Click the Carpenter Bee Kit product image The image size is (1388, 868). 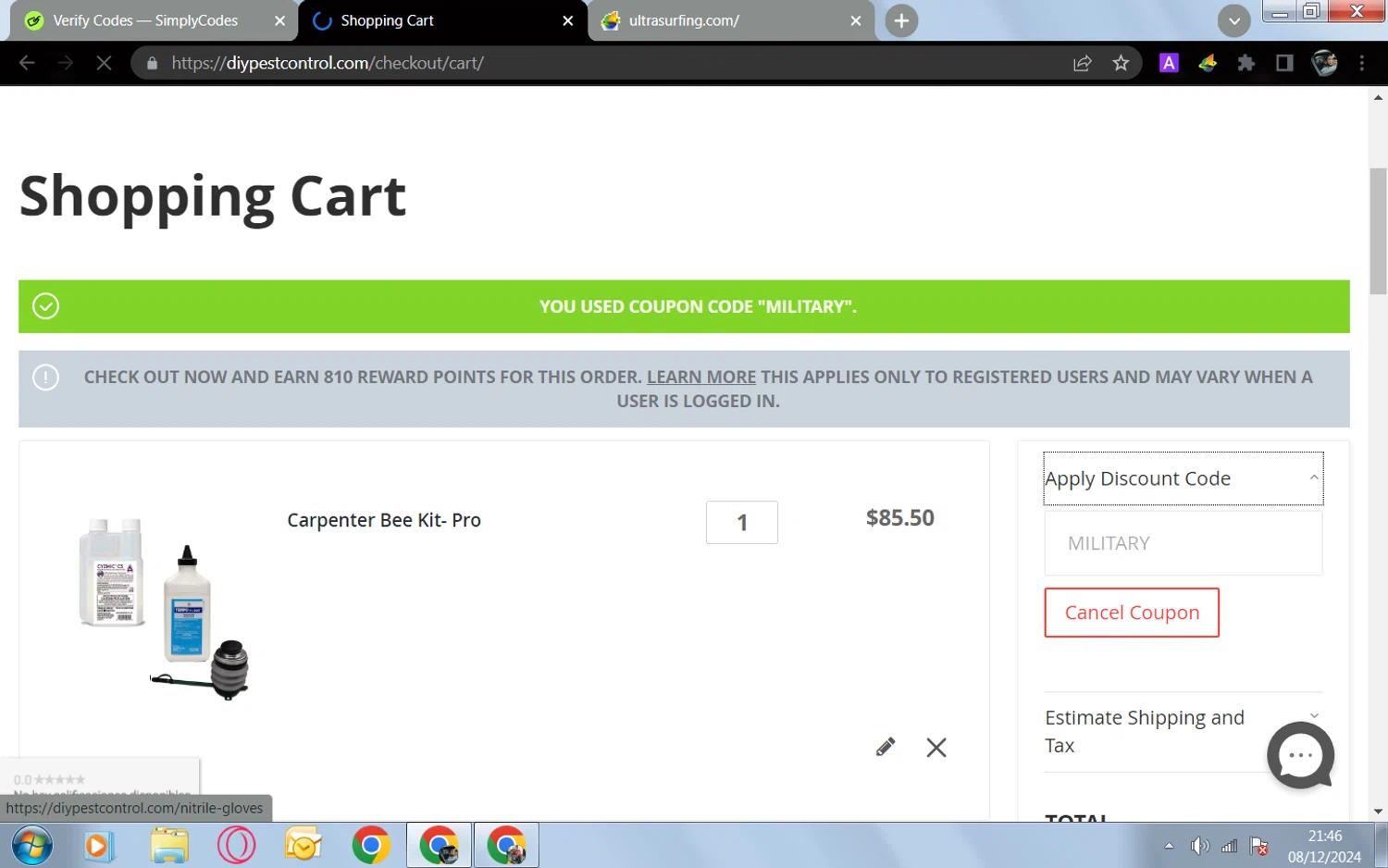[x=164, y=609]
